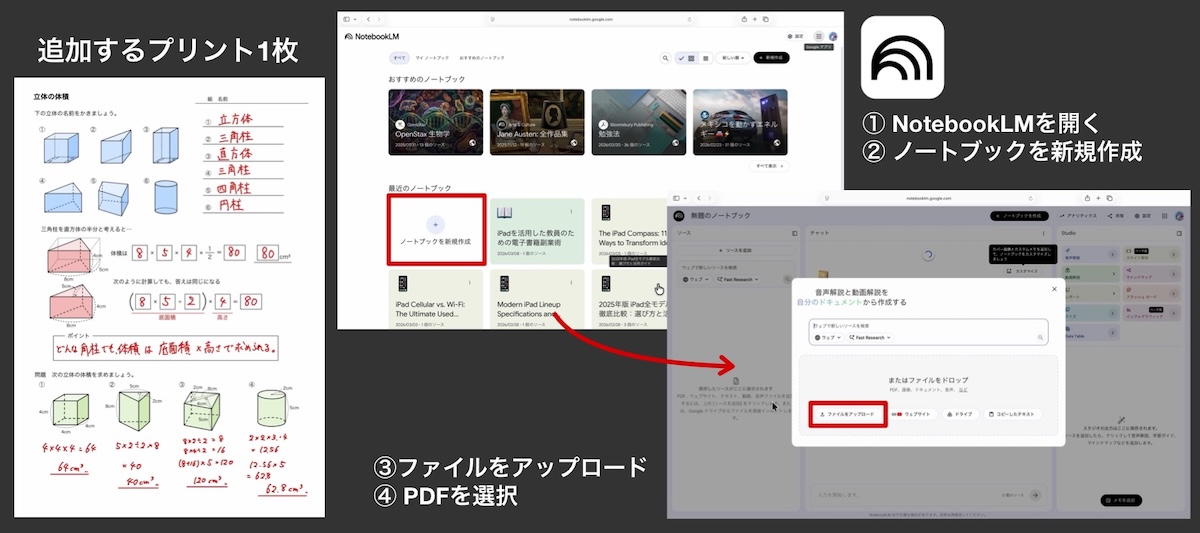Open Google apps grid in notebook window
1200x533 pixels.
coord(1164,216)
